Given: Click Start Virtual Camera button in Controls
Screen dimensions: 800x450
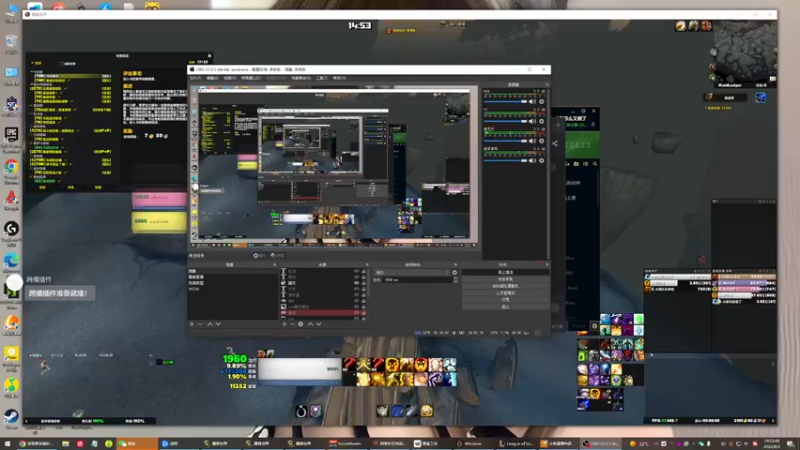Looking at the screenshot, I should [505, 286].
